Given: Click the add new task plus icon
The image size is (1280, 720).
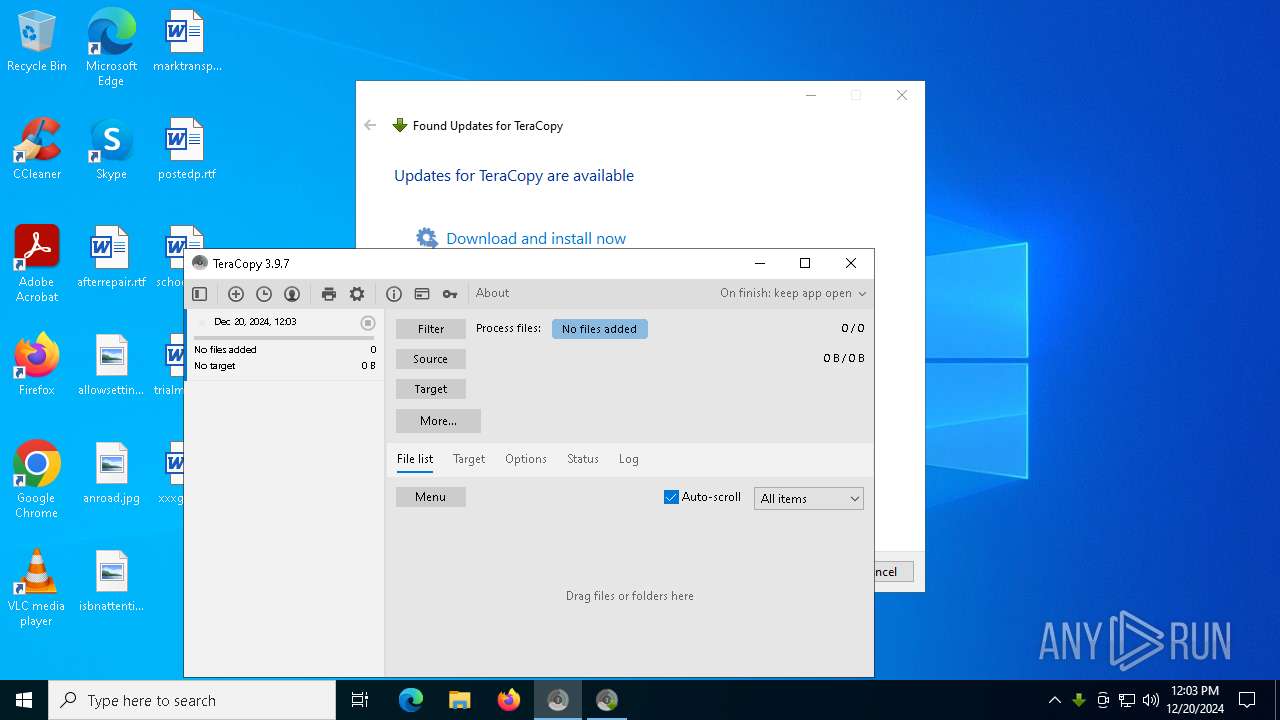Looking at the screenshot, I should tap(236, 294).
